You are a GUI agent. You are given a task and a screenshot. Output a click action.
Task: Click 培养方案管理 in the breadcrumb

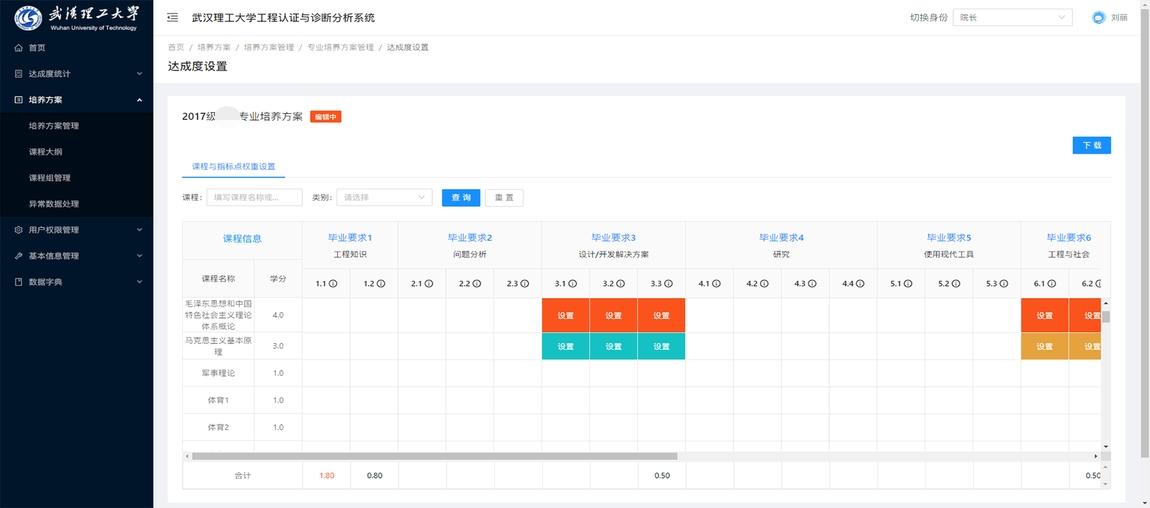[268, 47]
